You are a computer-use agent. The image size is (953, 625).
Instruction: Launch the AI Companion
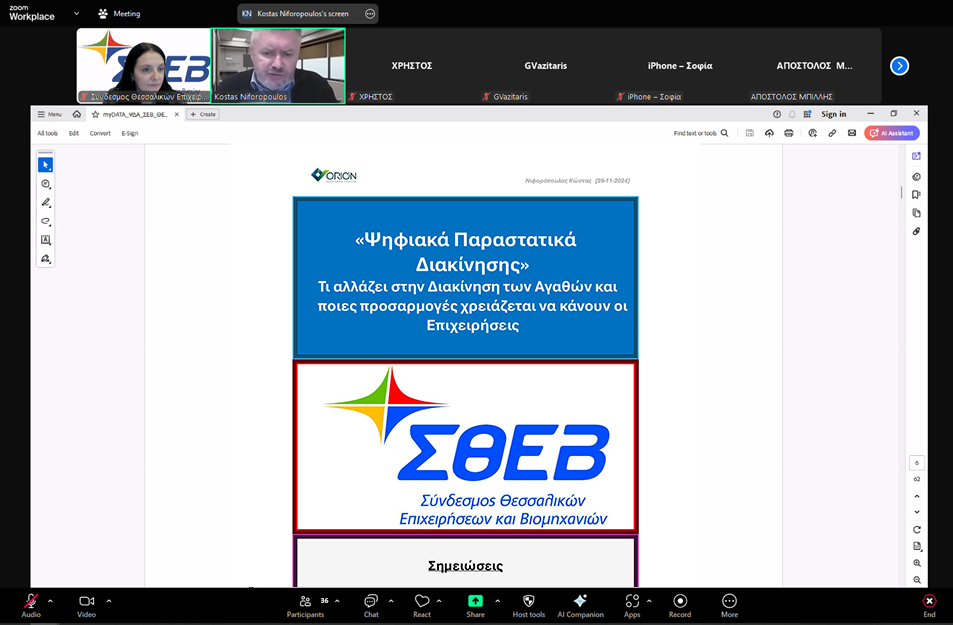tap(580, 603)
